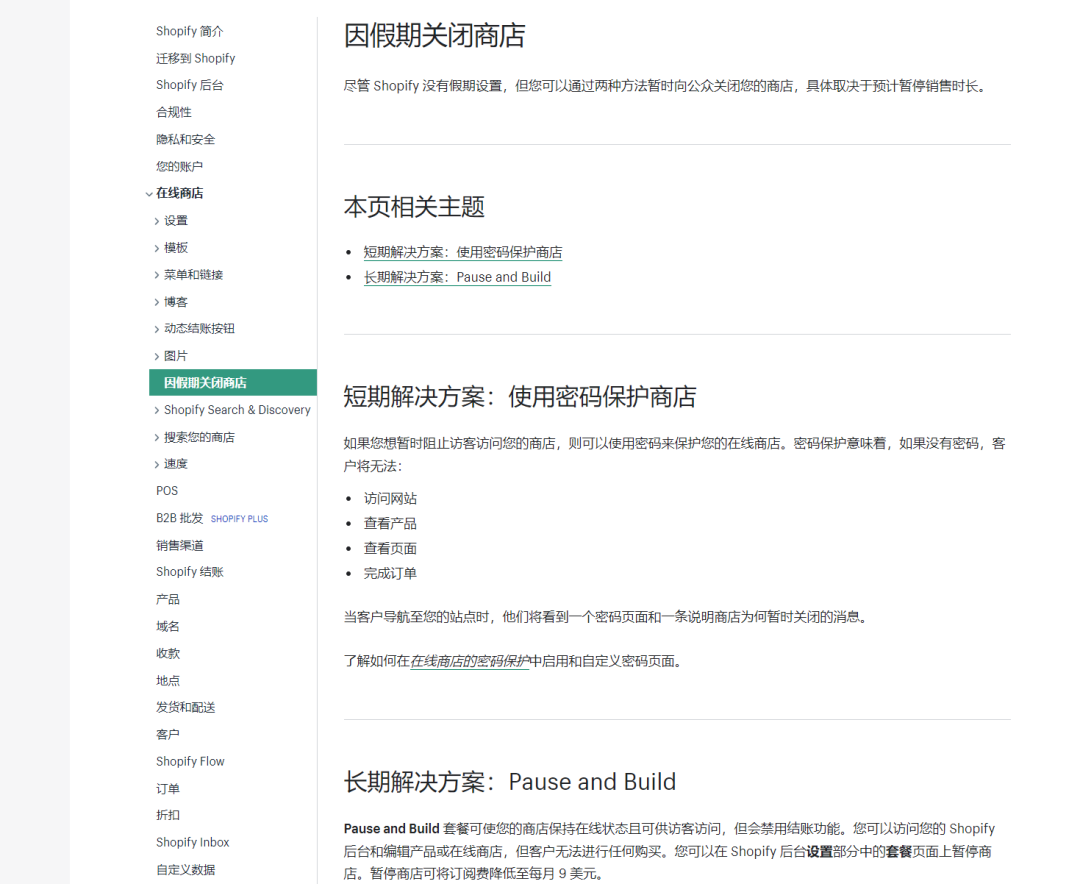This screenshot has height=884, width=1080.
Task: Click the SHOPIFY PLUS badge
Action: [x=239, y=519]
